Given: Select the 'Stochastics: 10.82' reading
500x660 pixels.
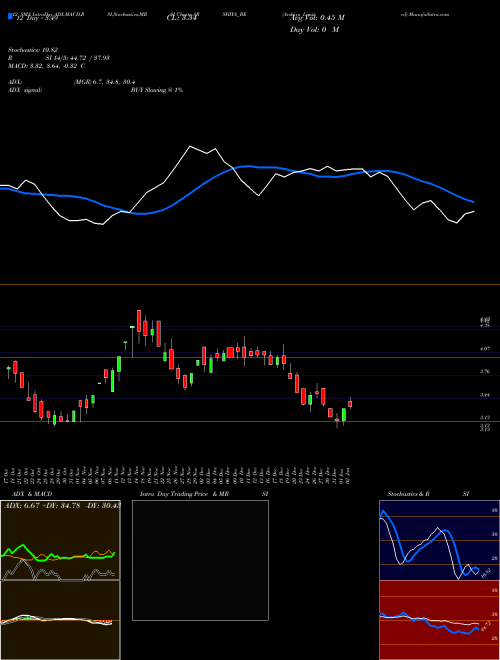Looking at the screenshot, I should click(32, 50).
